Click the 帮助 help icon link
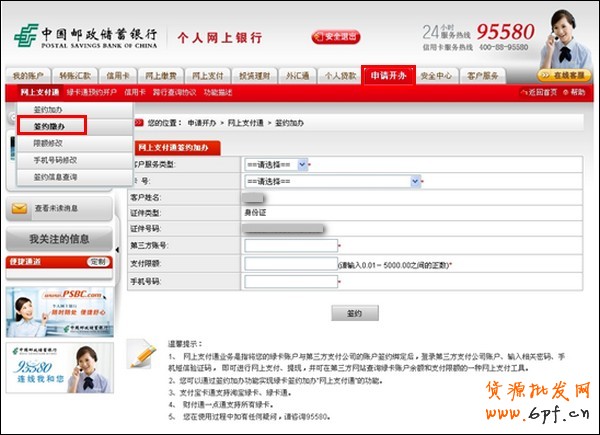 click(575, 92)
